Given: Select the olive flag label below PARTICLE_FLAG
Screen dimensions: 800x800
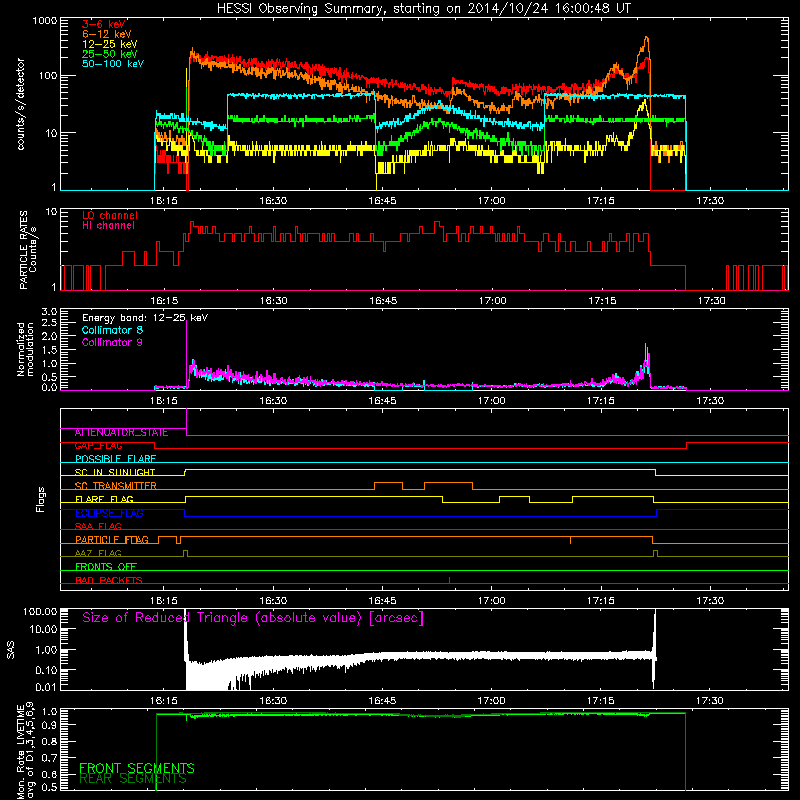Looking at the screenshot, I should (x=98, y=554).
